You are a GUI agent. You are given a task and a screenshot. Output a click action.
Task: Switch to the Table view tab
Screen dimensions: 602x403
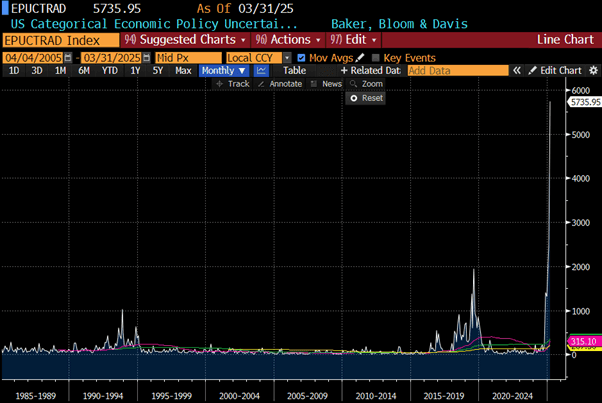294,71
